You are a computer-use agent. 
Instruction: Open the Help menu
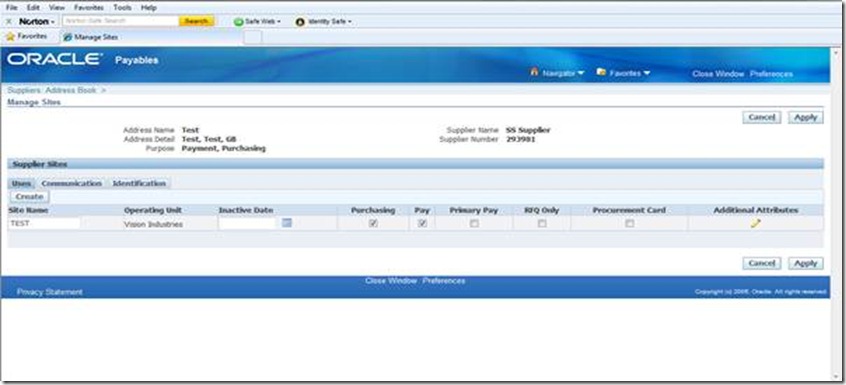(148, 8)
